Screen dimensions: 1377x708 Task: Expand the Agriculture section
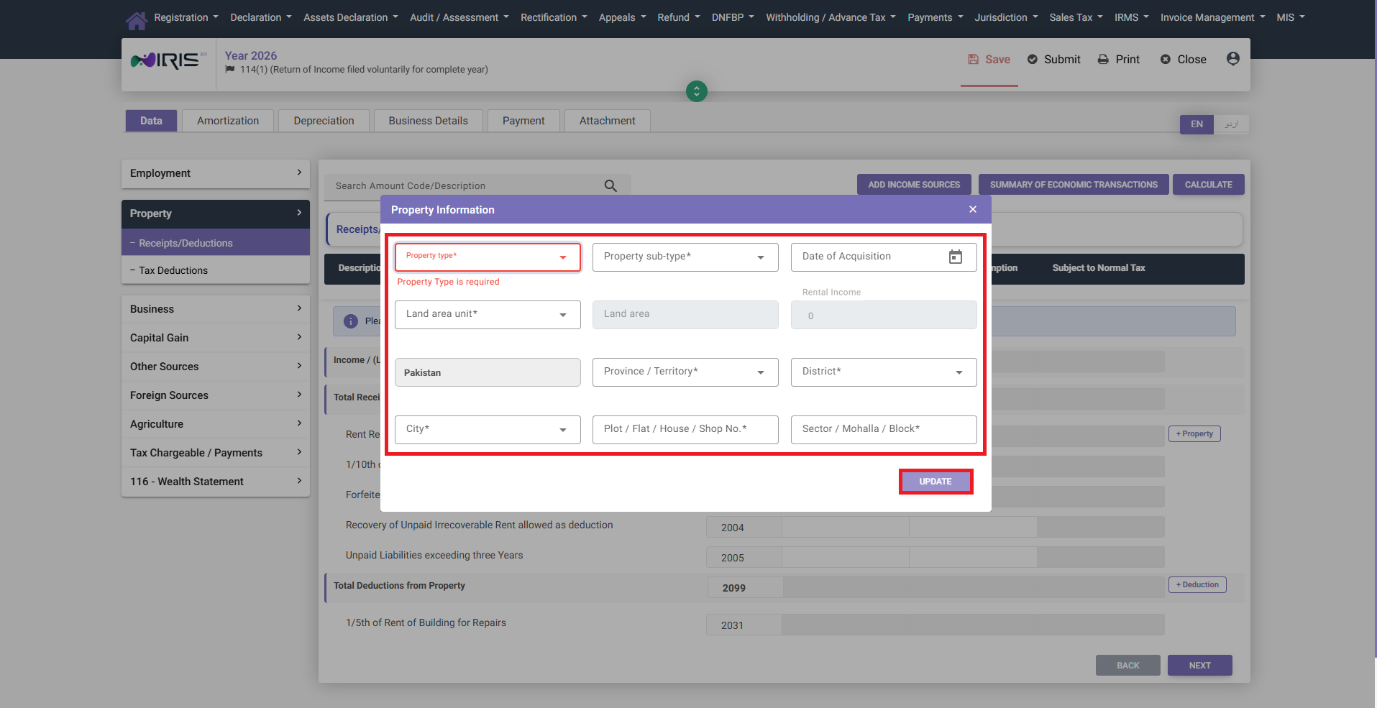216,424
